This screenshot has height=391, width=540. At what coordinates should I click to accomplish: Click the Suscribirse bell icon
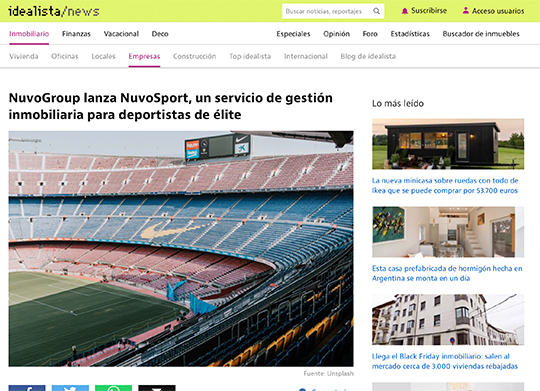(x=405, y=11)
